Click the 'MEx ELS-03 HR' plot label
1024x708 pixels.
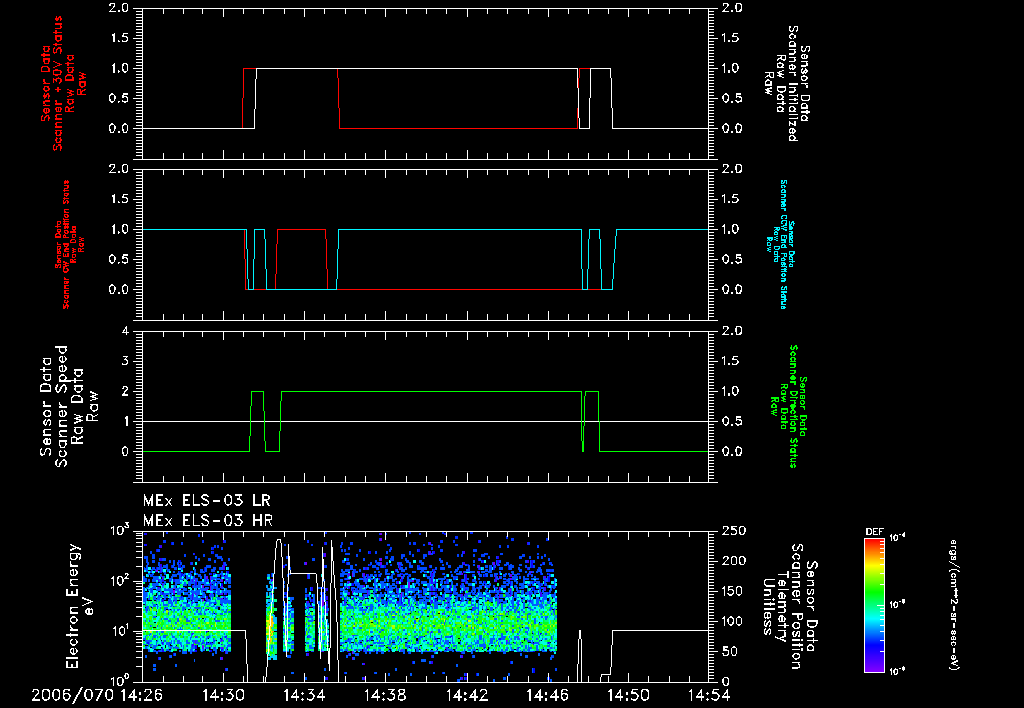208,521
